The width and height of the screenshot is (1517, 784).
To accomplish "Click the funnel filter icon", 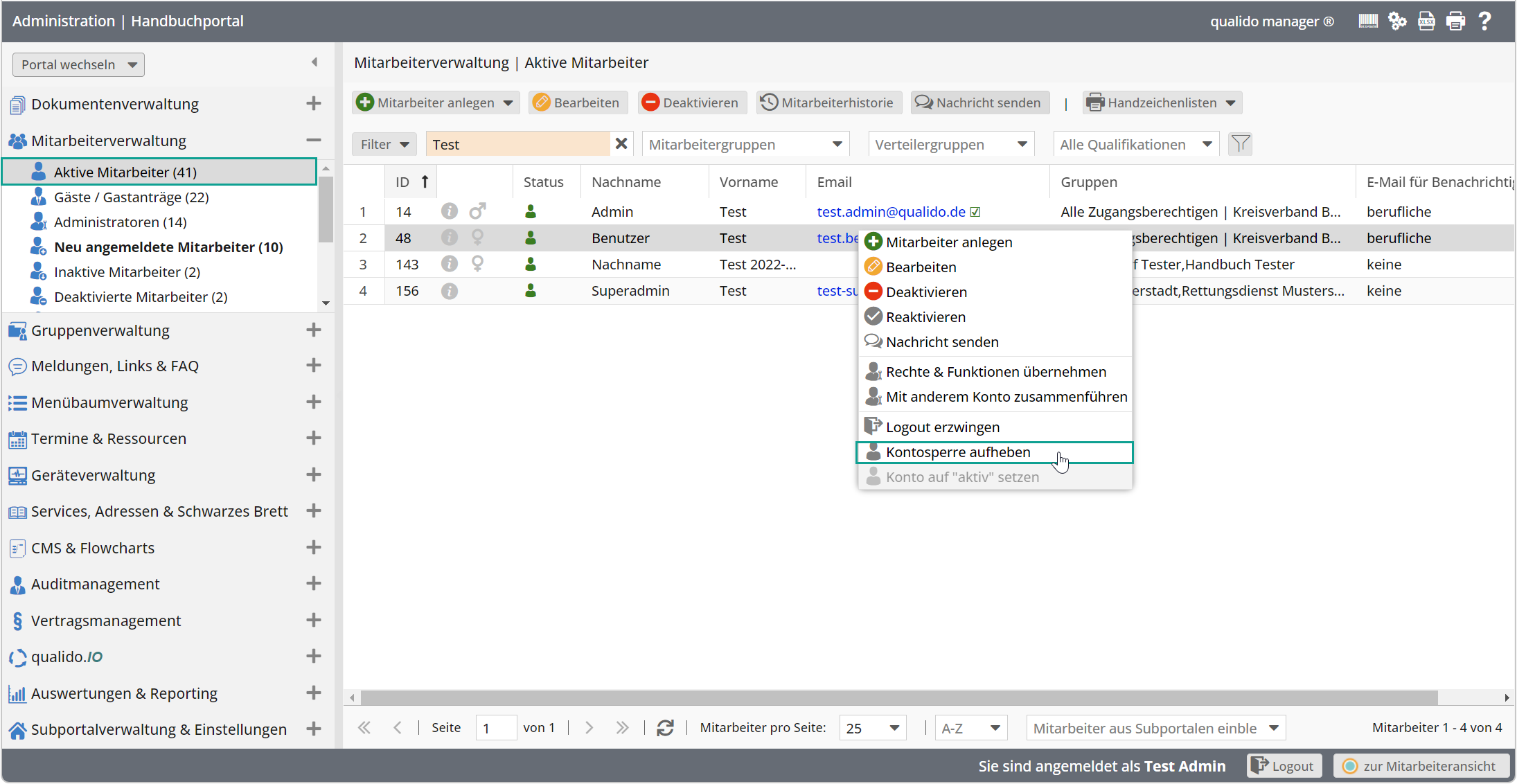I will click(1240, 144).
